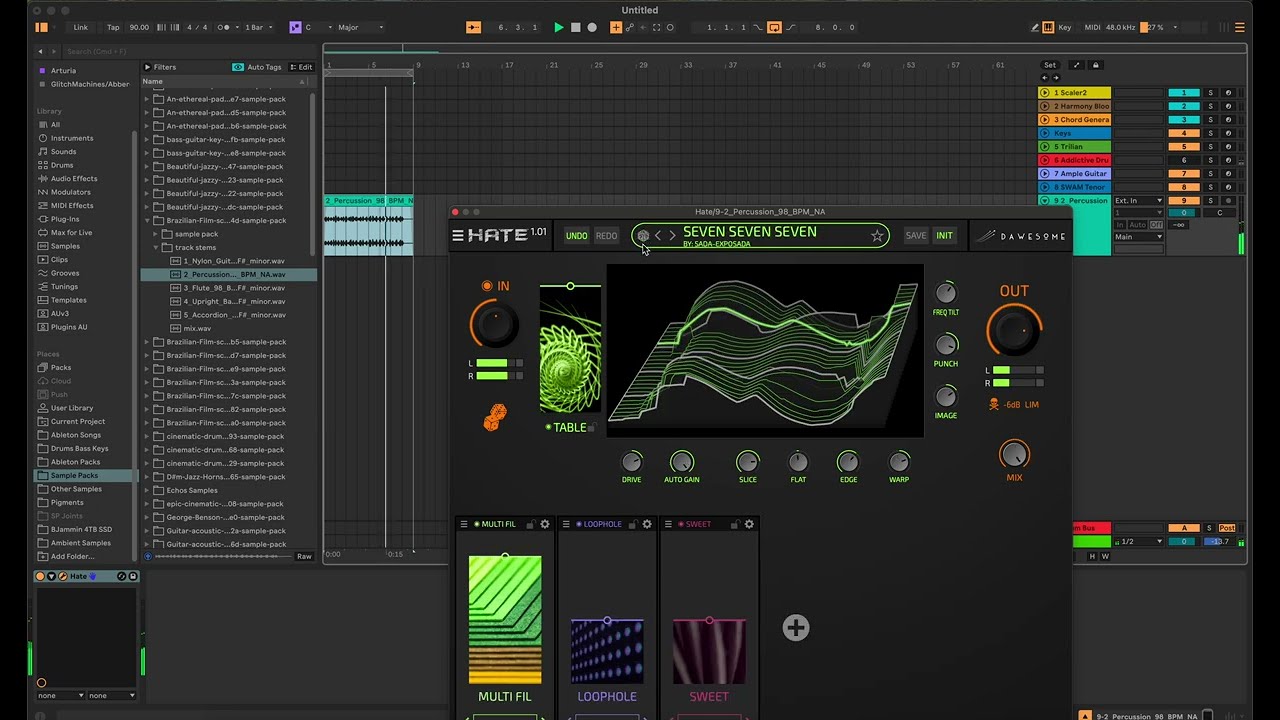Toggle the TABLE lock icon
The image size is (1280, 720).
[x=592, y=428]
